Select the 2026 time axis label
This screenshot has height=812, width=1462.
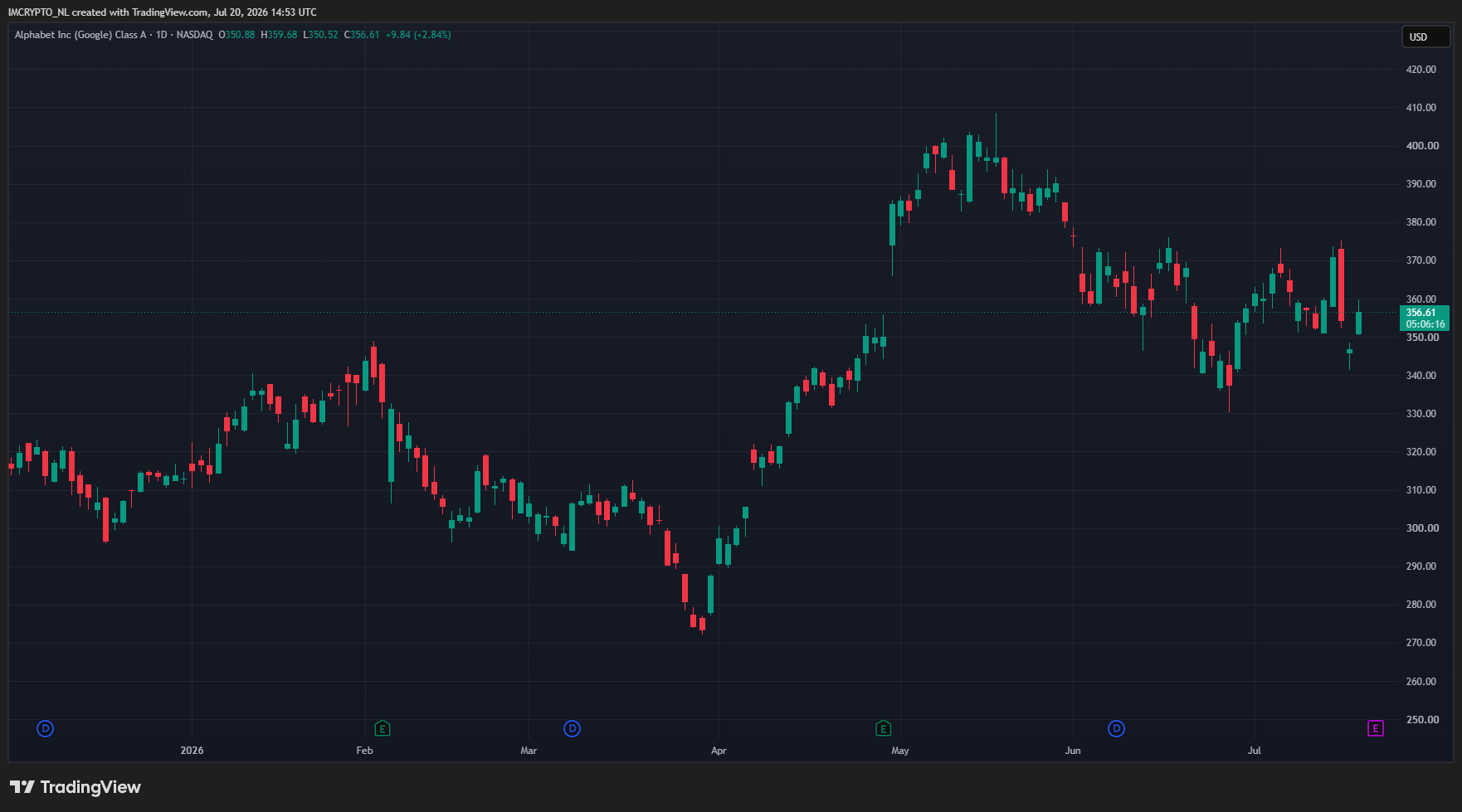coord(192,751)
